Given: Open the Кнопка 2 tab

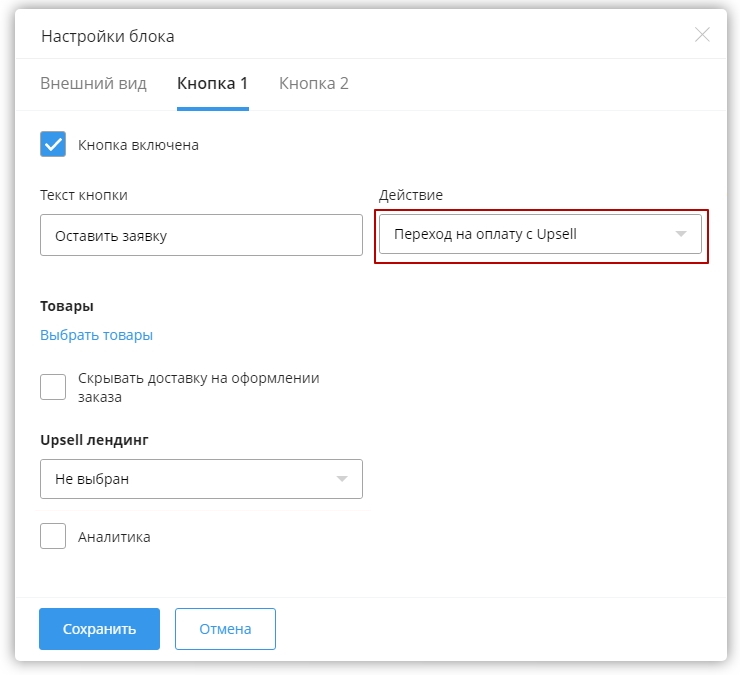Looking at the screenshot, I should 313,83.
